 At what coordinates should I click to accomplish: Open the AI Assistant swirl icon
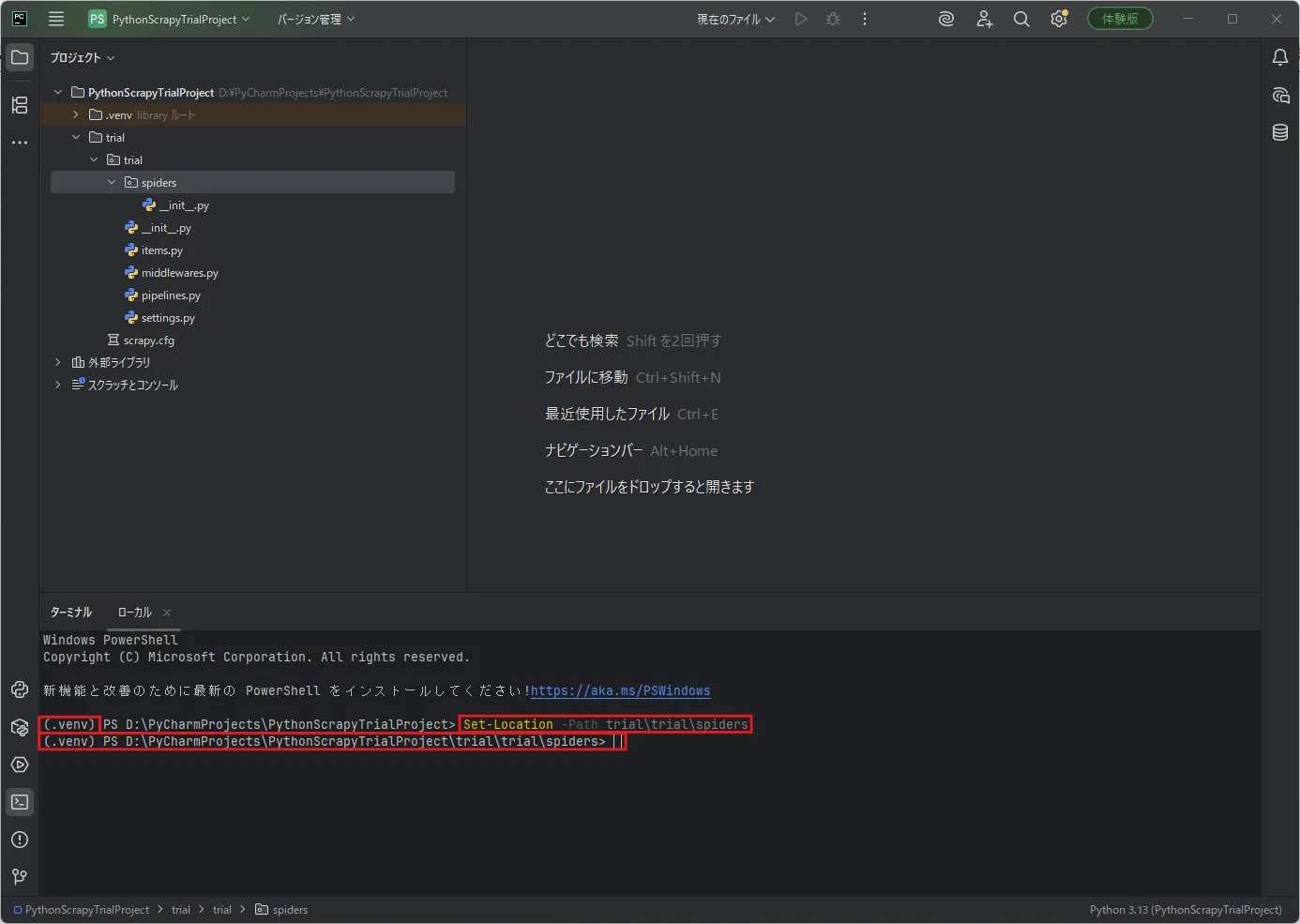[x=946, y=19]
